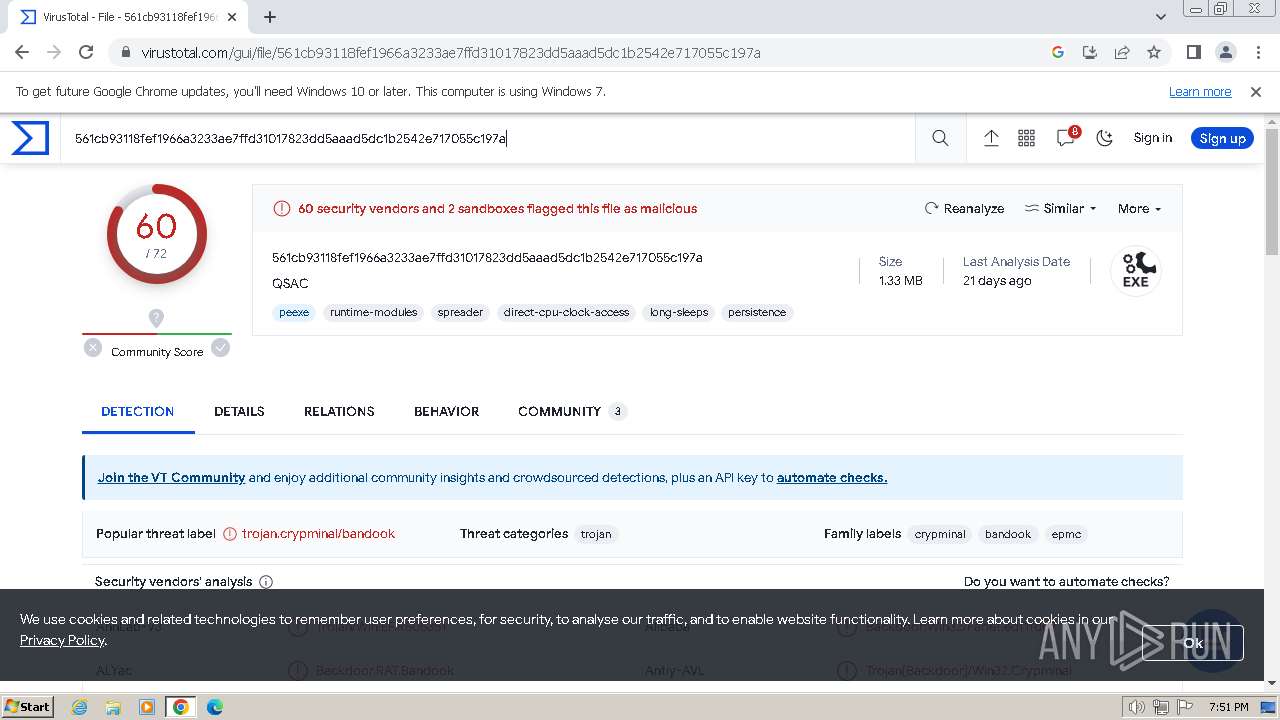Image resolution: width=1280 pixels, height=720 pixels.
Task: Click the volume icon in system tray
Action: tap(1137, 707)
